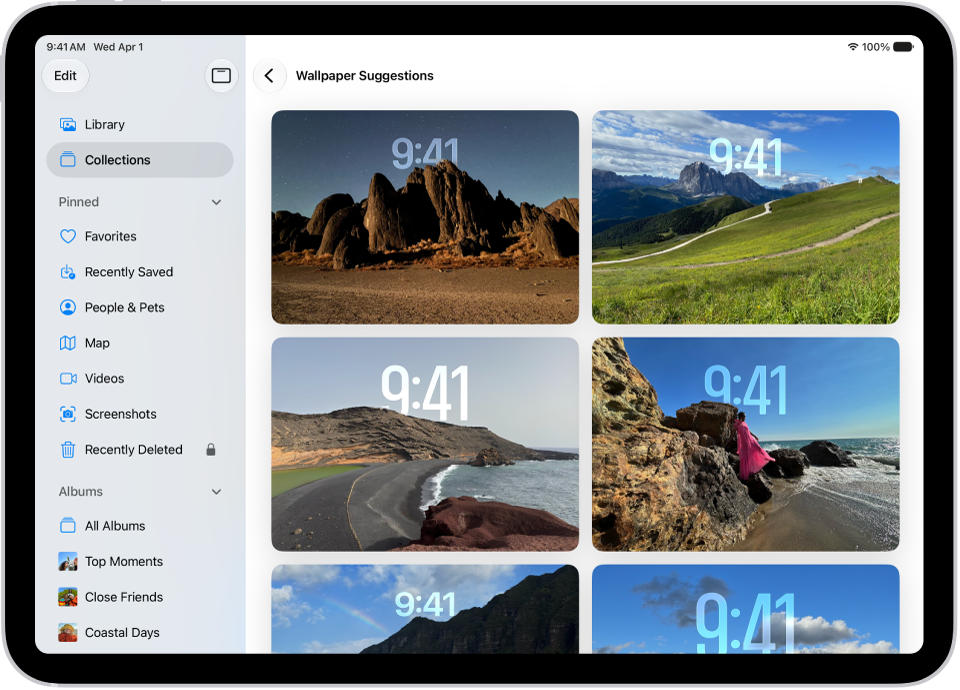The height and width of the screenshot is (690, 960).
Task: Click the Coastal Days album thumbnail icon
Action: click(x=68, y=632)
